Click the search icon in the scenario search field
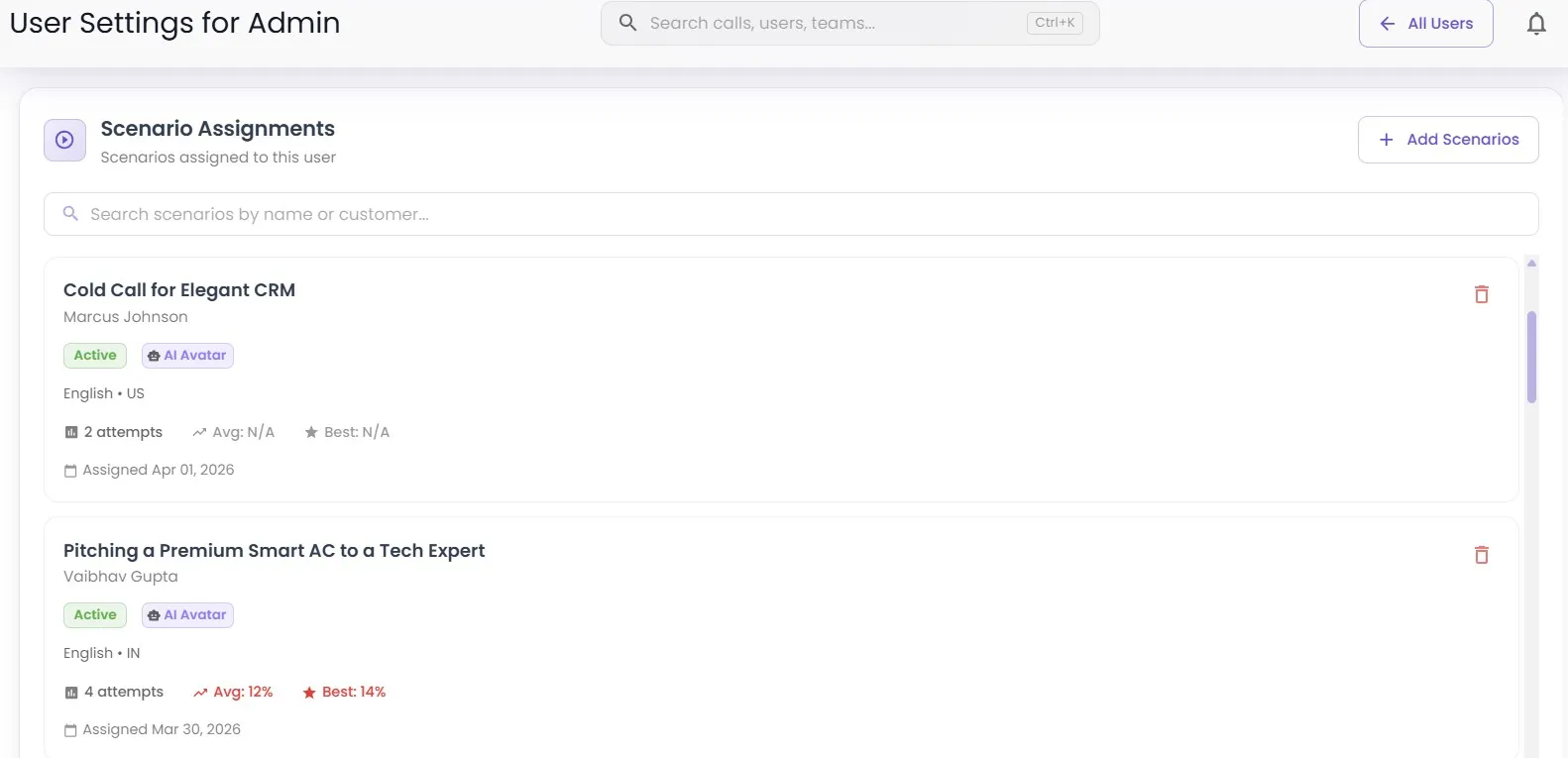The height and width of the screenshot is (758, 1568). coord(70,214)
